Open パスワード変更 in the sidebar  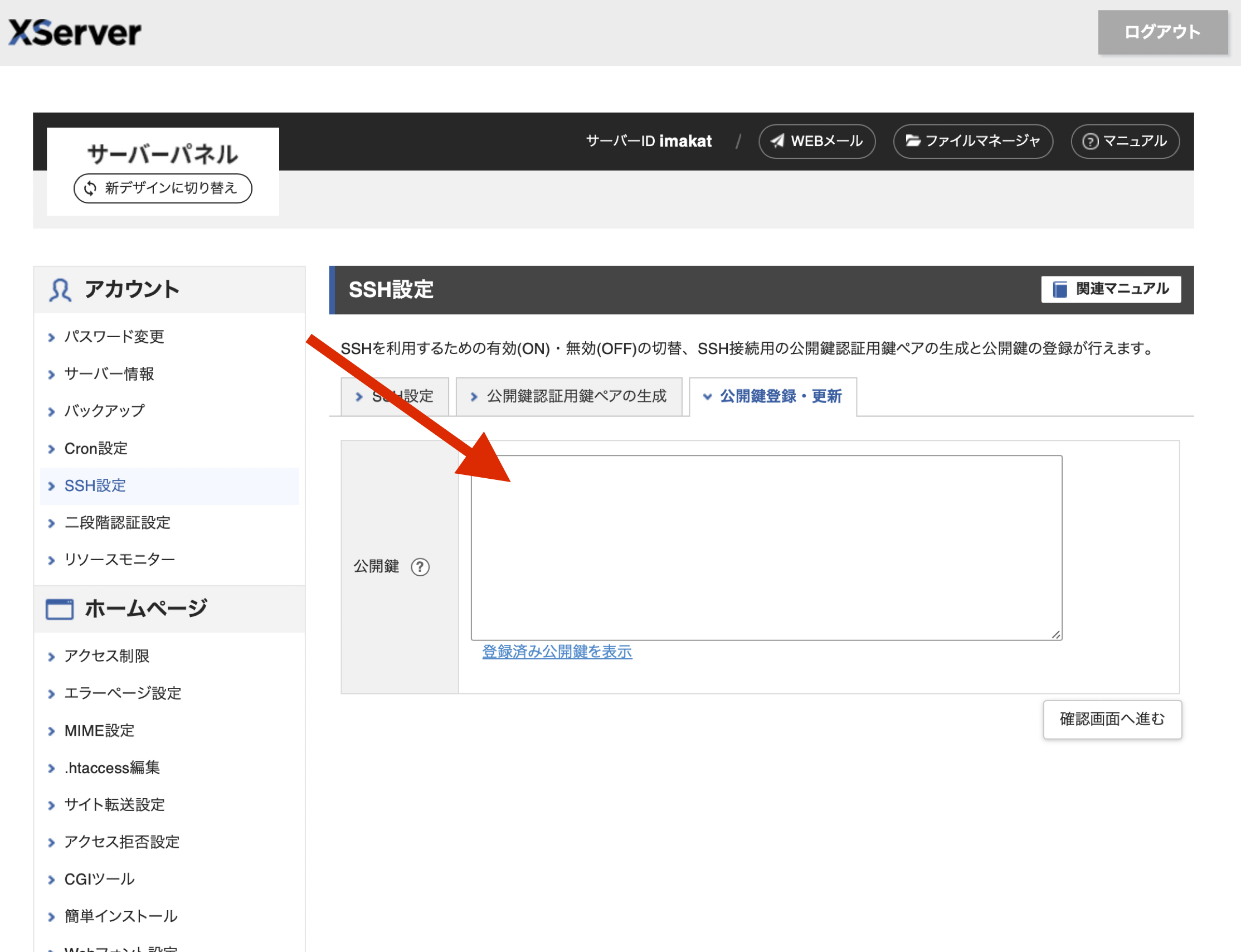pyautogui.click(x=114, y=337)
